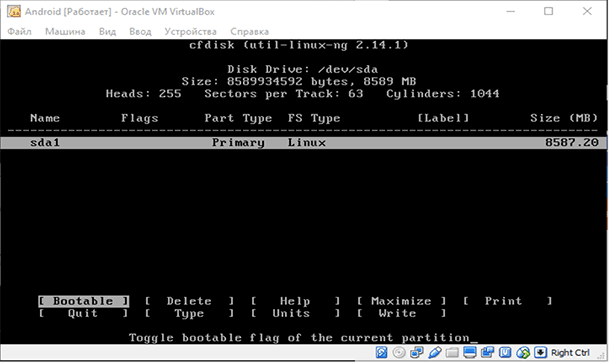The image size is (610, 363).
Task: Click the Linux FS type cell
Action: click(x=307, y=143)
